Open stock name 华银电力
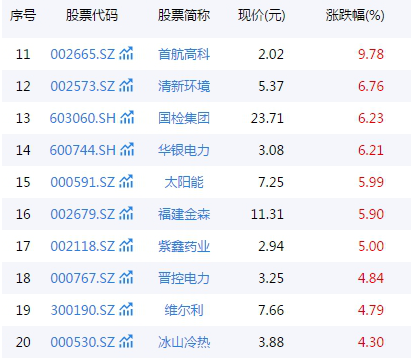Image resolution: width=414 pixels, height=360 pixels. click(x=184, y=150)
